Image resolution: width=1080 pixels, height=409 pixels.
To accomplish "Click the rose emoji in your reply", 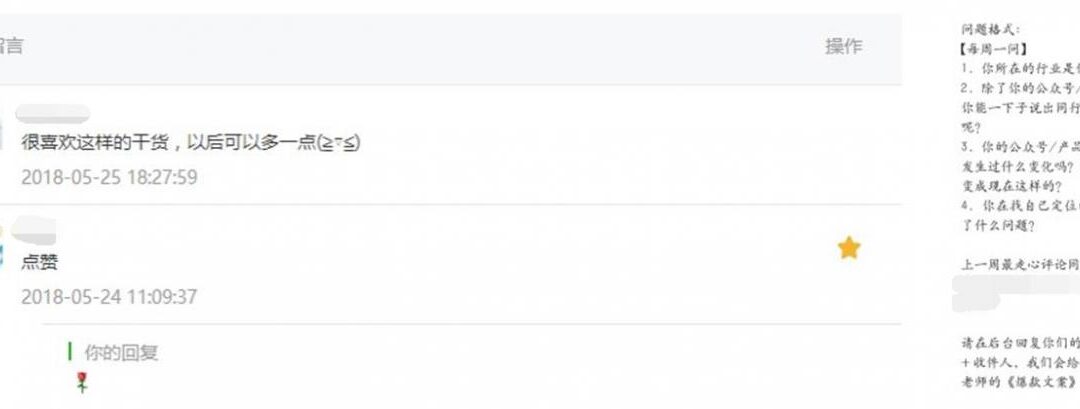I will click(82, 382).
